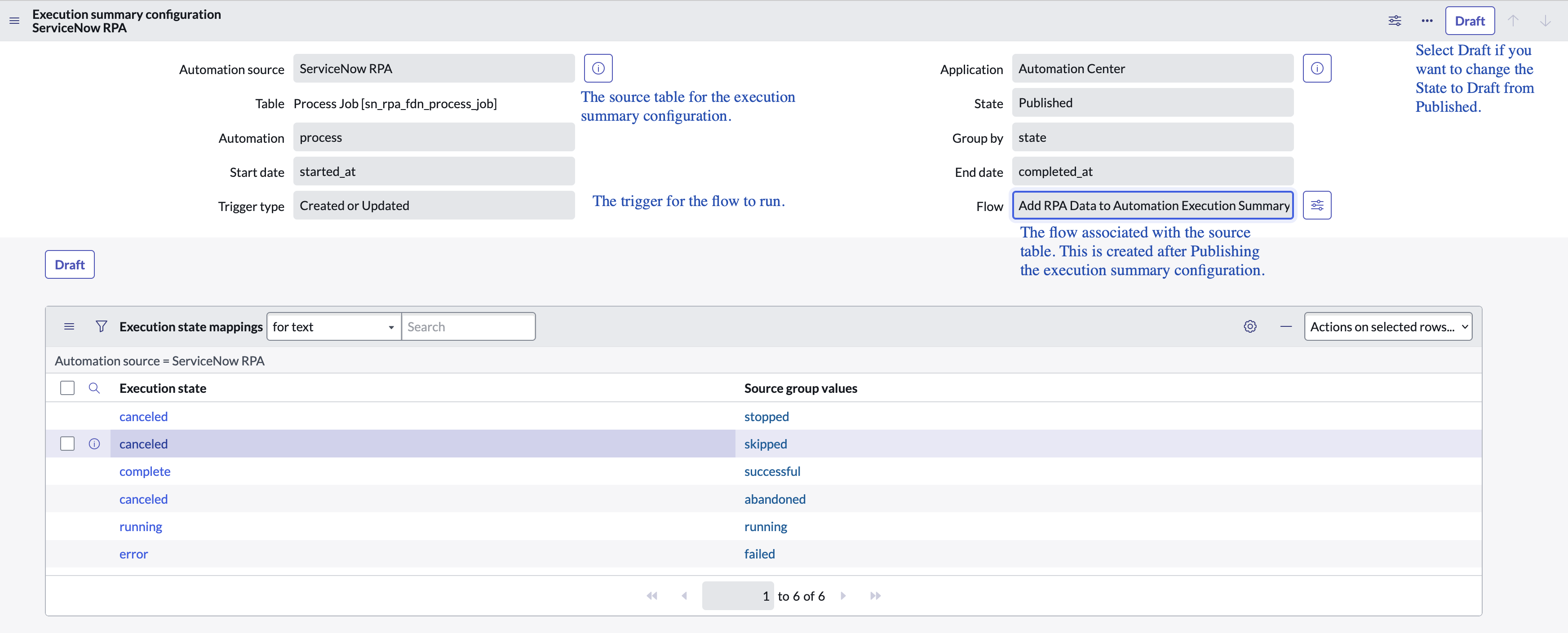The width and height of the screenshot is (1568, 633).
Task: Click the page row number input field
Action: coord(737,596)
